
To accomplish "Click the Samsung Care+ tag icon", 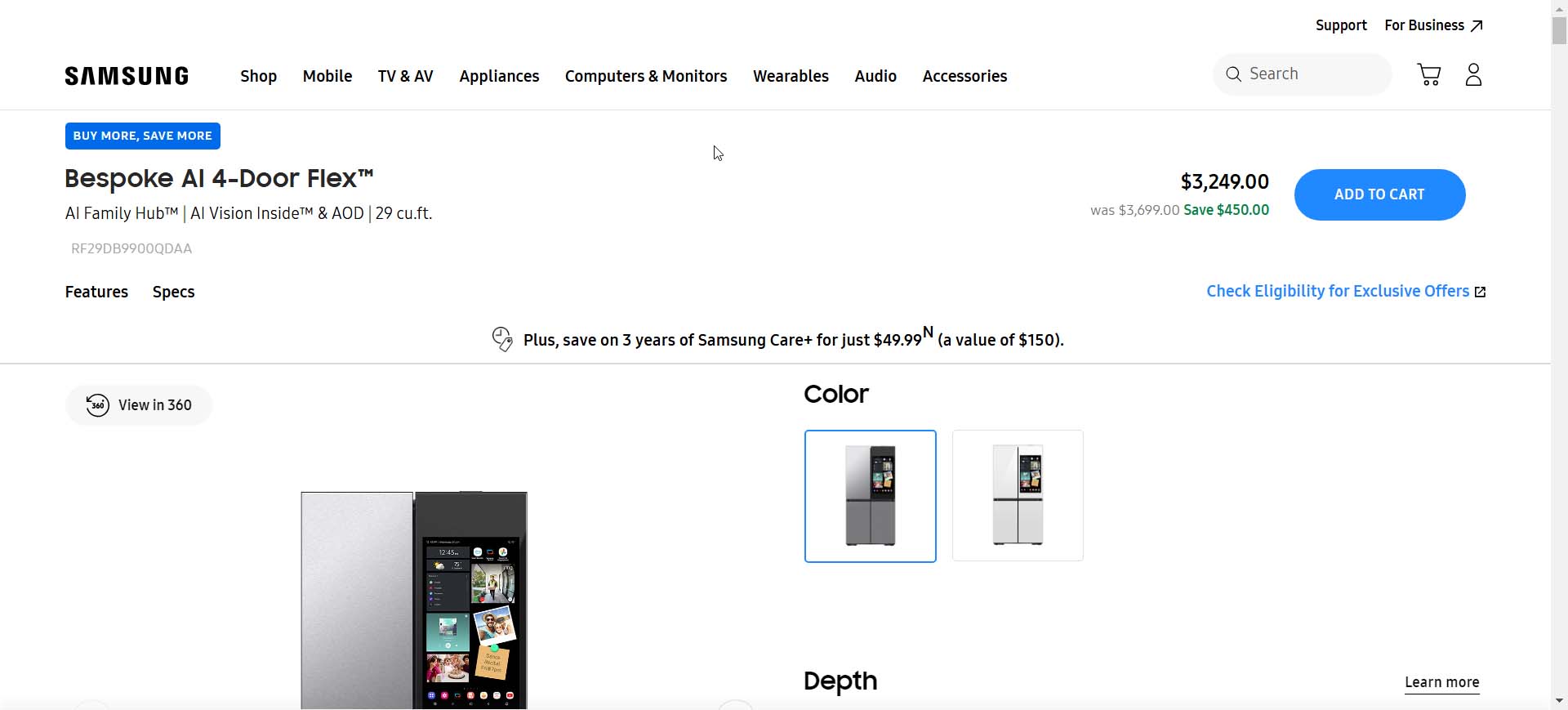I will (501, 339).
